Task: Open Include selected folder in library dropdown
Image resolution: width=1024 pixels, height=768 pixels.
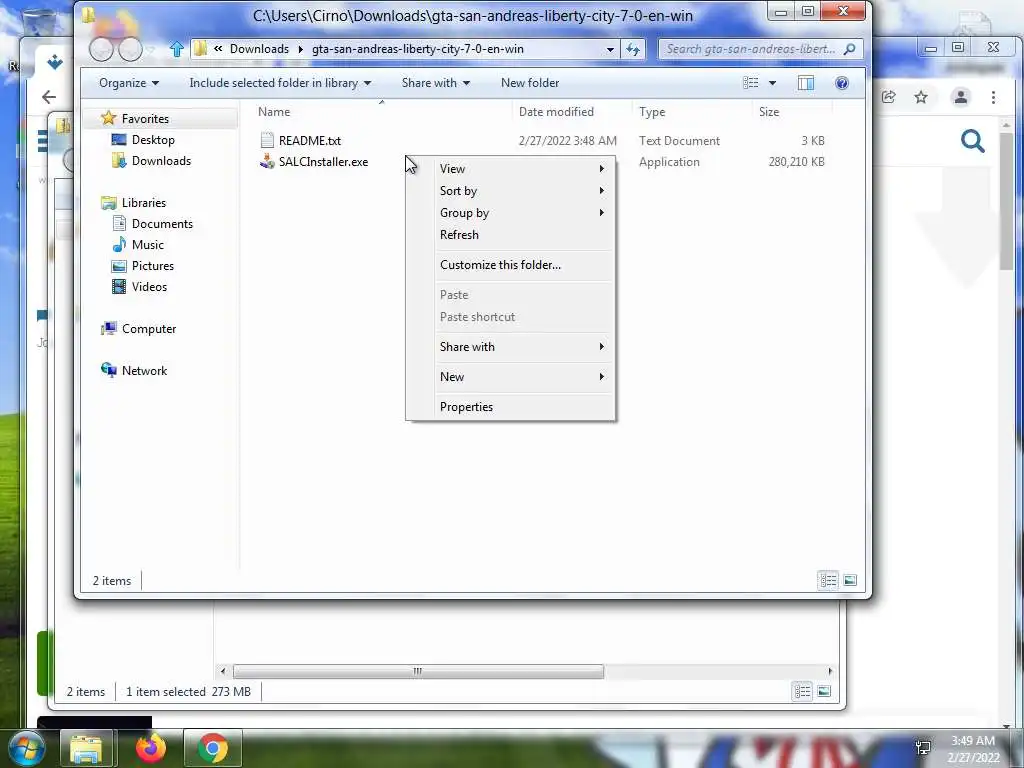Action: click(280, 83)
